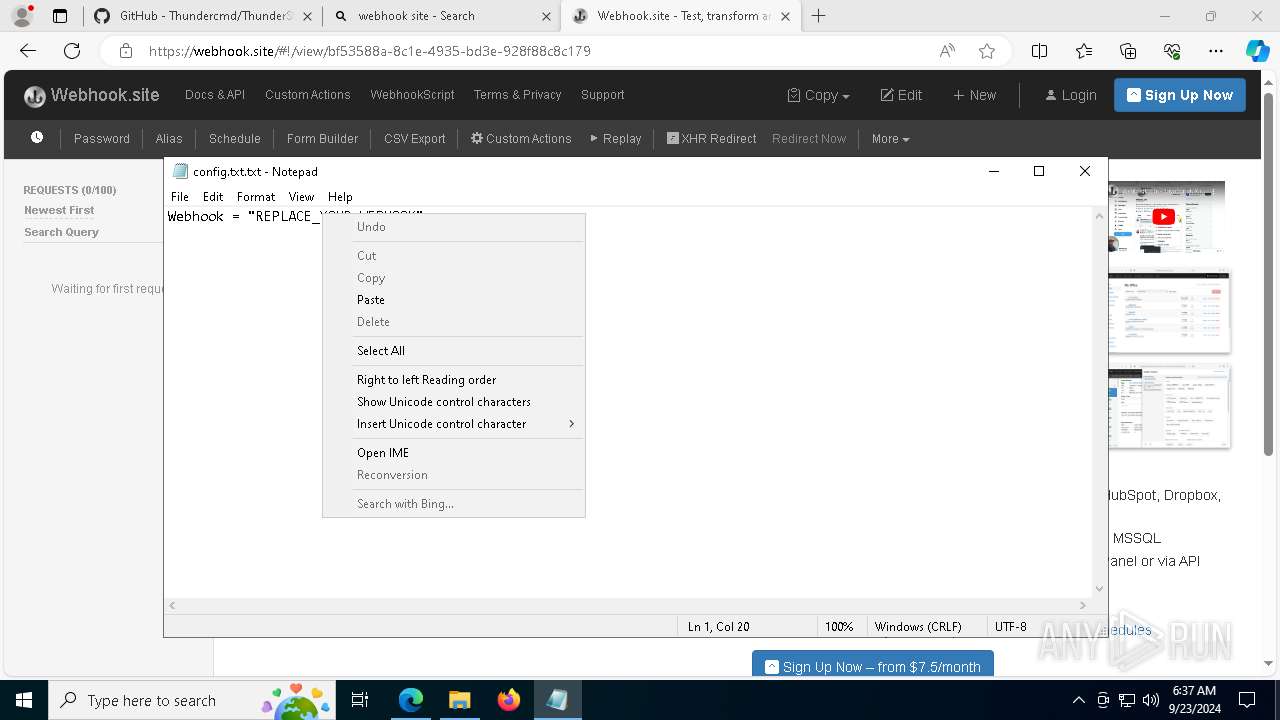Choose Open IME from context menu
This screenshot has width=1280, height=720.
(454, 453)
